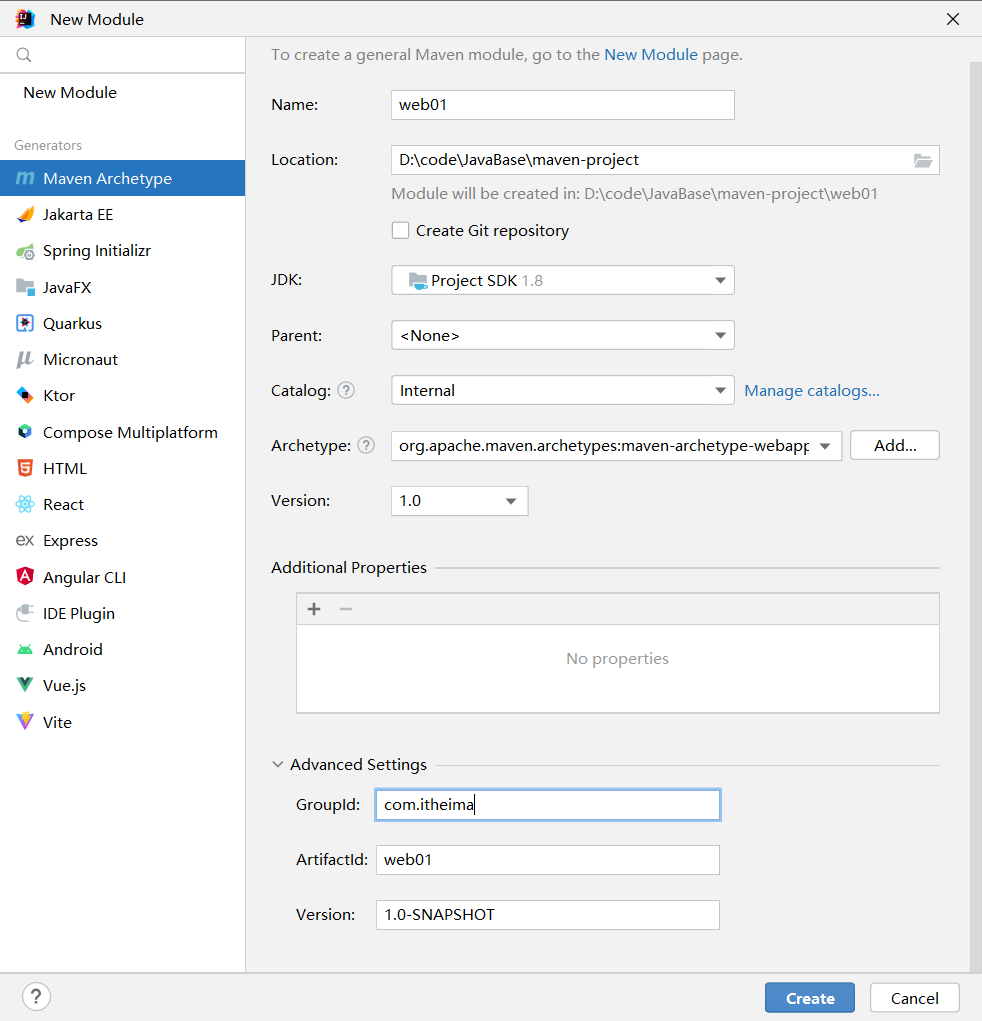
Task: Select the New Module list item
Action: point(70,93)
